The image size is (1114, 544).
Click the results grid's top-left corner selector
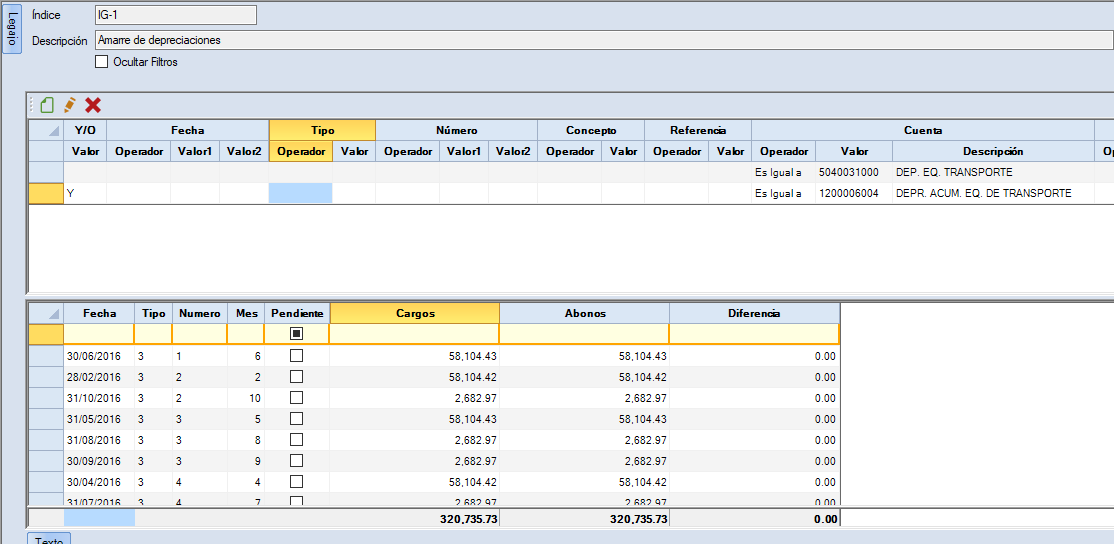(x=46, y=313)
